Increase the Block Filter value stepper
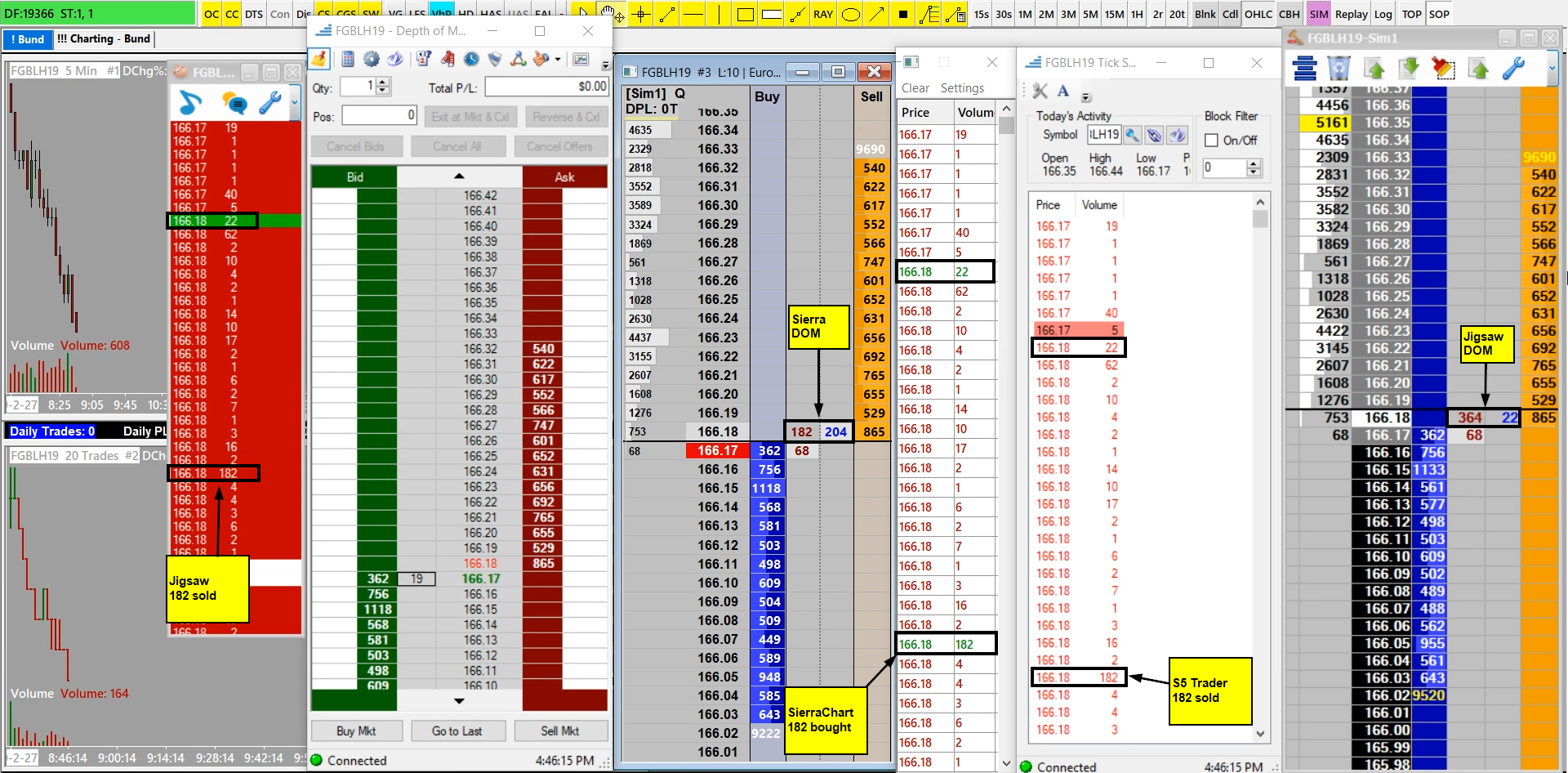This screenshot has height=773, width=1568. (x=1254, y=163)
